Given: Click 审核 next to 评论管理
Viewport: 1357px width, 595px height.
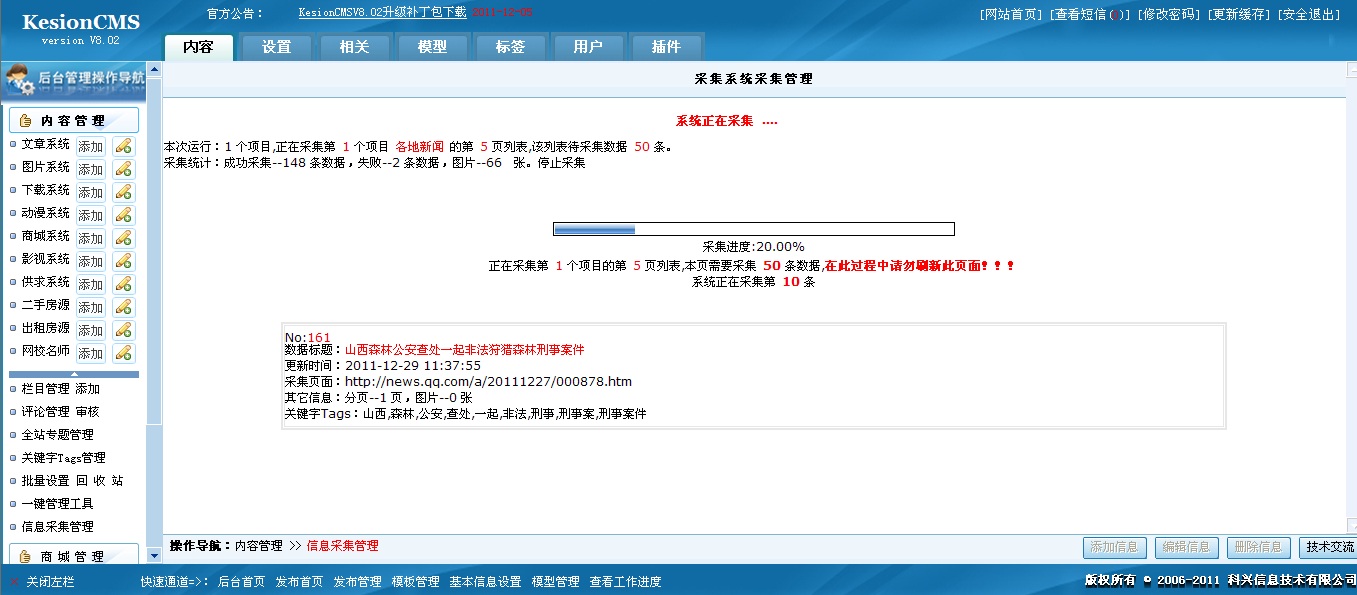Looking at the screenshot, I should pyautogui.click(x=88, y=412).
